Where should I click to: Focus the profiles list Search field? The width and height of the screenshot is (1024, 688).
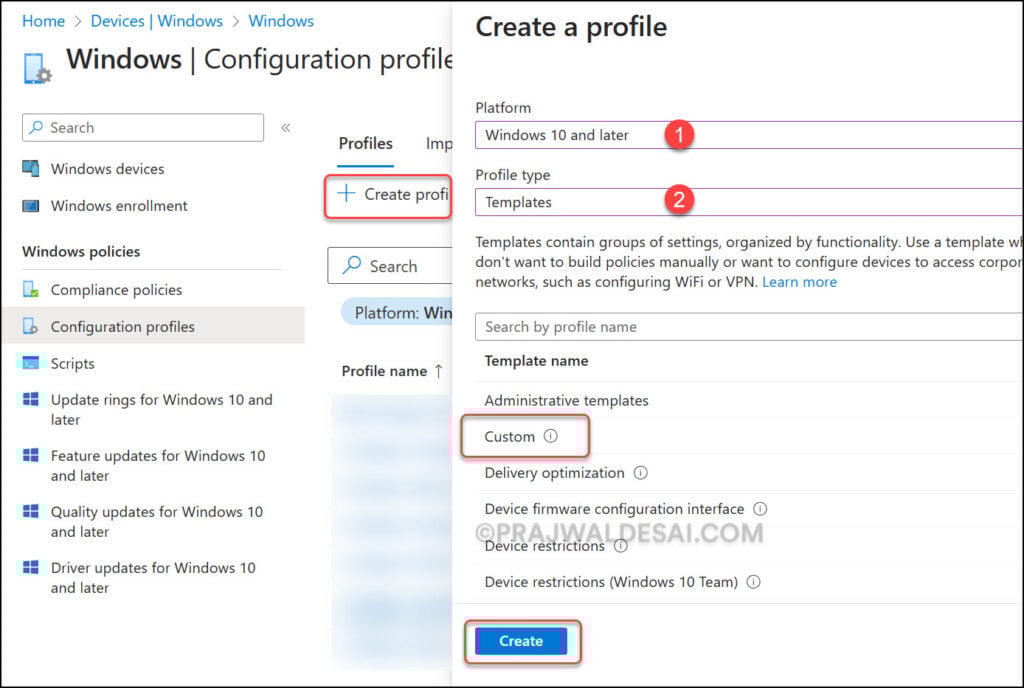[x=390, y=266]
